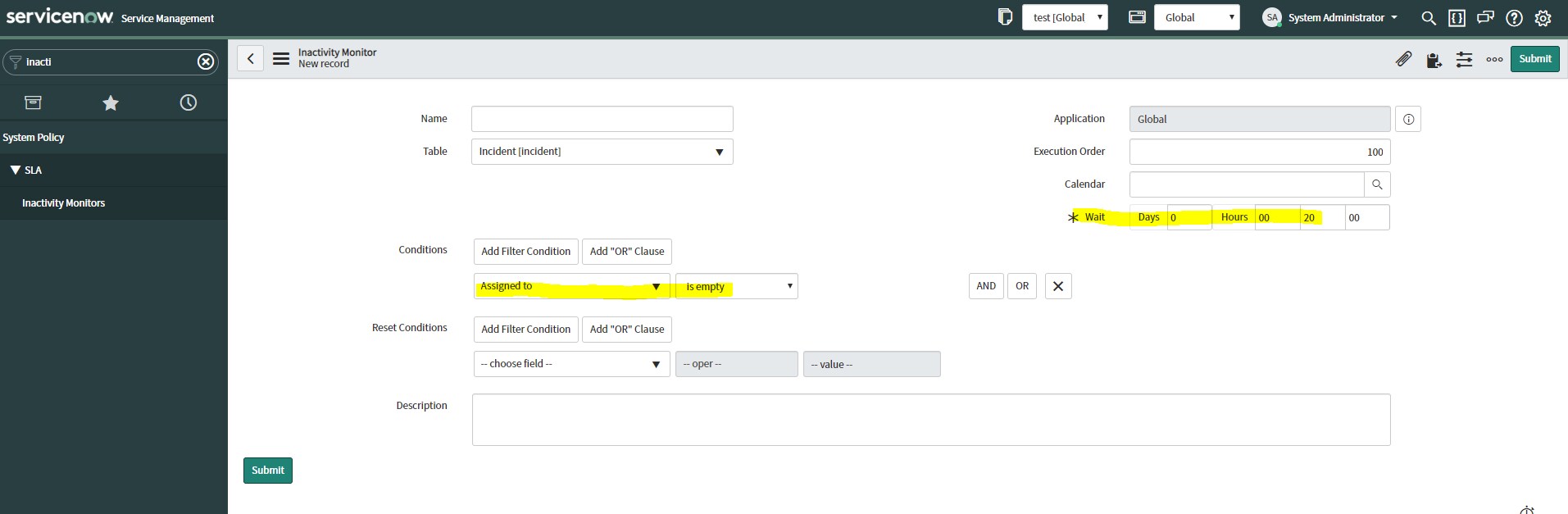Viewport: 1568px width, 514px height.
Task: Open the global search magnifier
Action: click(1429, 17)
